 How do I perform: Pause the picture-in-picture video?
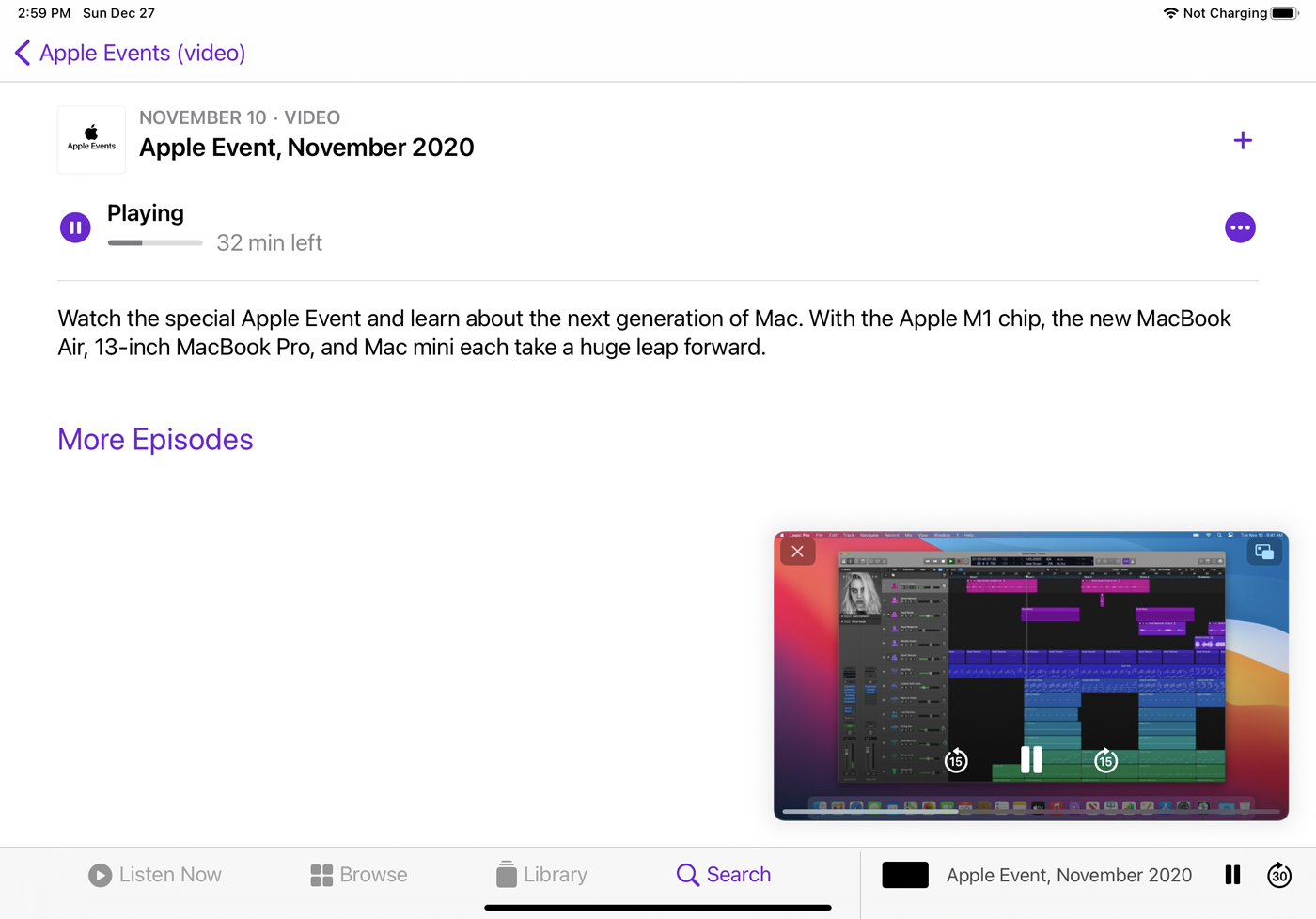[1031, 759]
